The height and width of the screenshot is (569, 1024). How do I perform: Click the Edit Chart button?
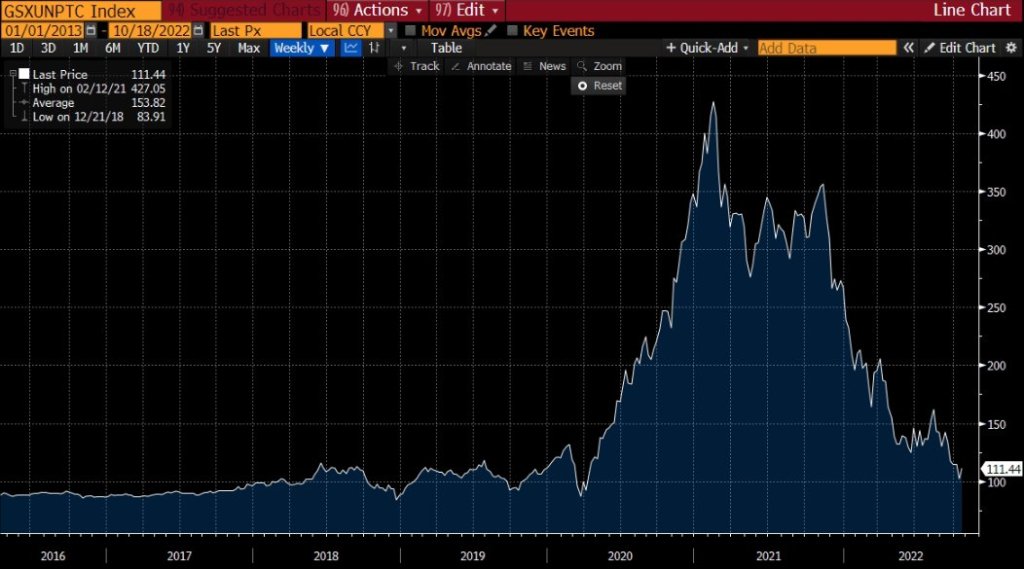[x=960, y=48]
